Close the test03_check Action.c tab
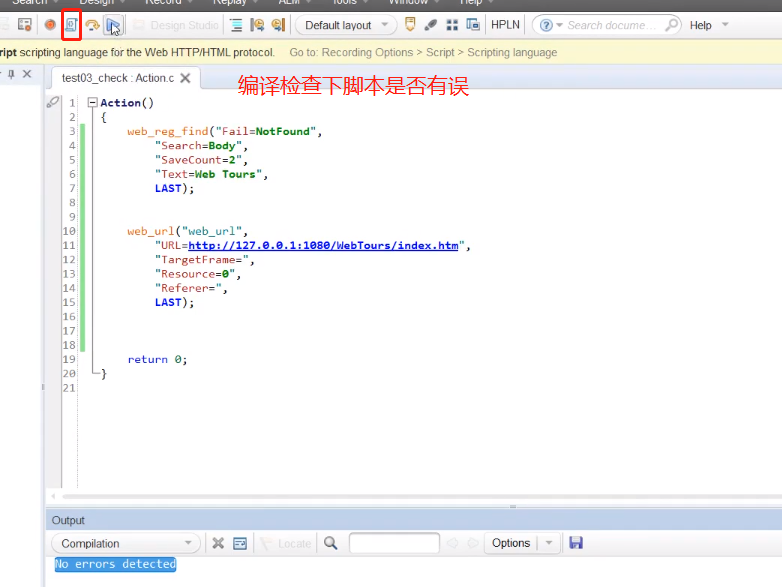 coord(185,78)
